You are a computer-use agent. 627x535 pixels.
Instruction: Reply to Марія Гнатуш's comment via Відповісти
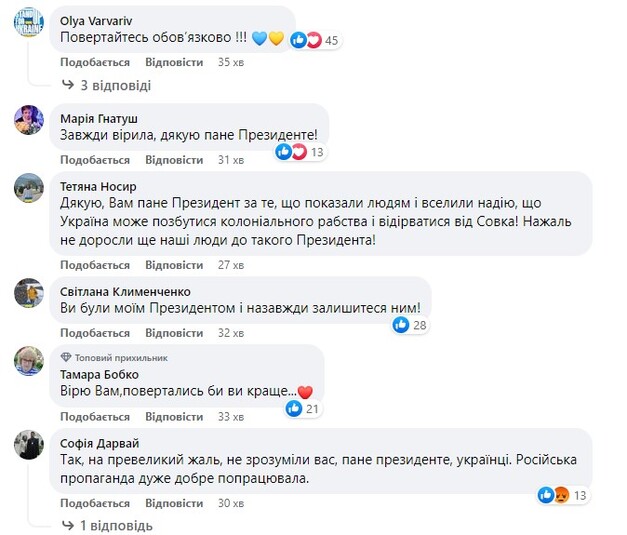174,160
